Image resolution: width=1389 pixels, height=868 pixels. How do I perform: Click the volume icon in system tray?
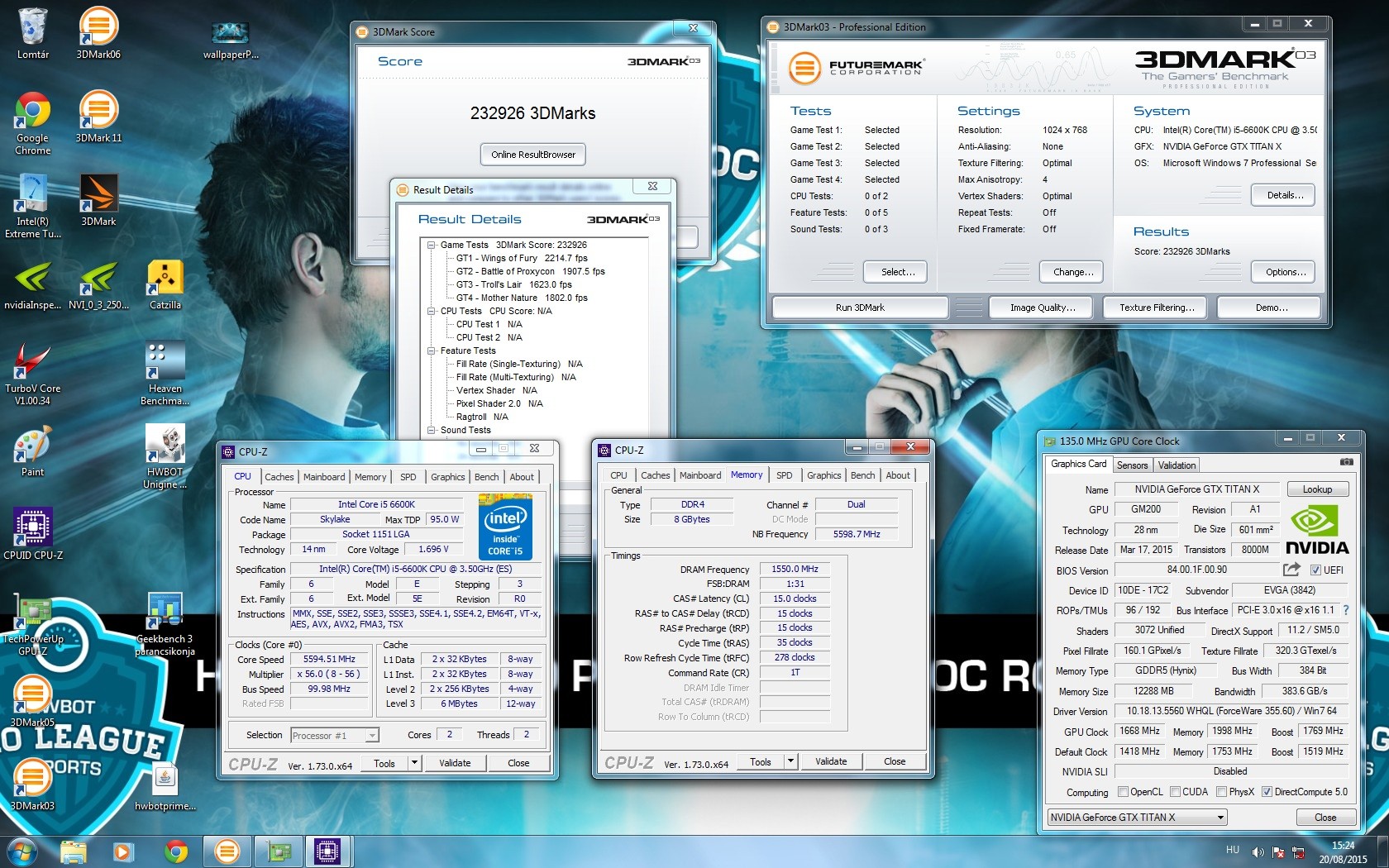pyautogui.click(x=1258, y=851)
